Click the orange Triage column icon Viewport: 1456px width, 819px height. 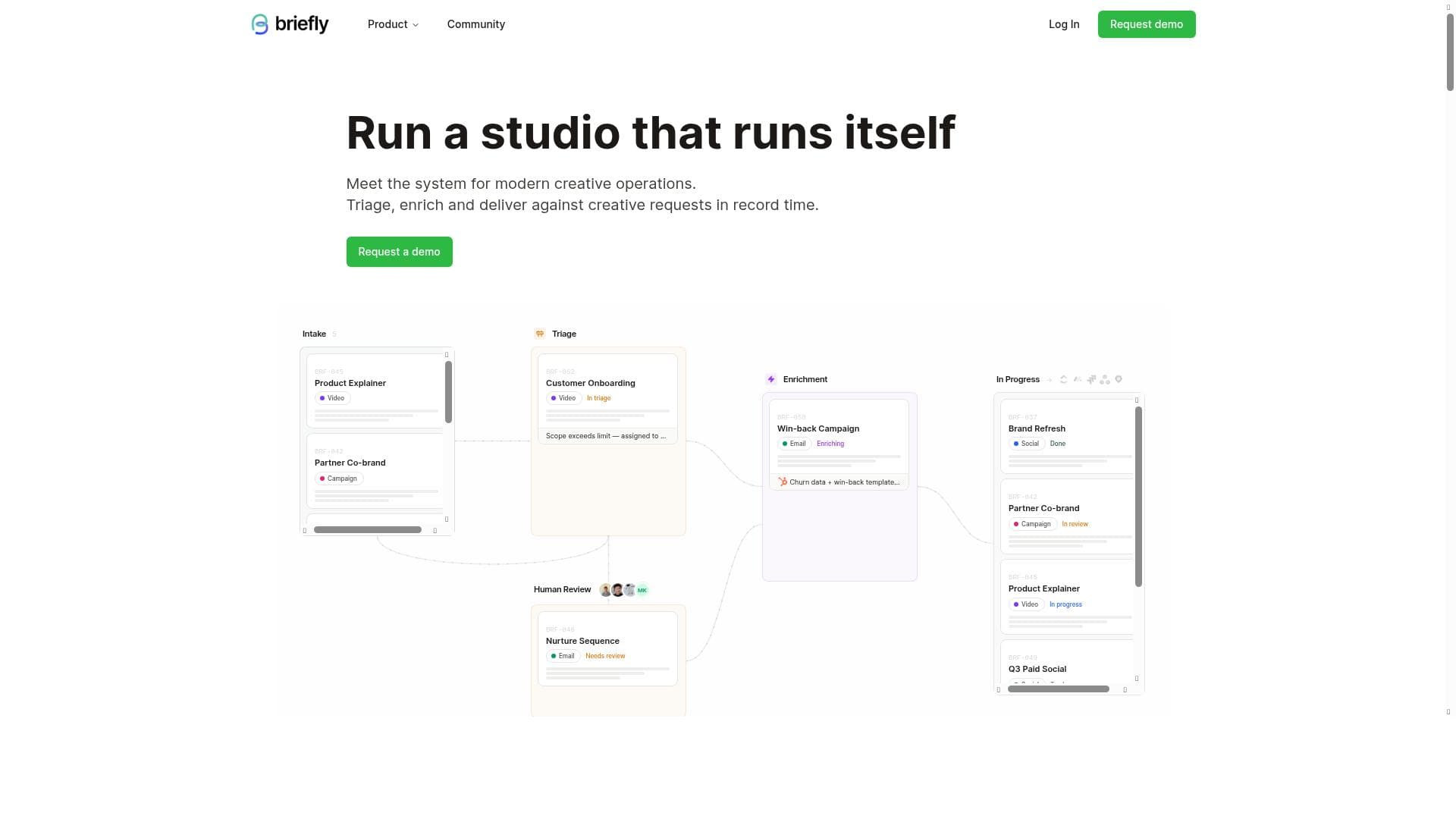[x=540, y=334]
